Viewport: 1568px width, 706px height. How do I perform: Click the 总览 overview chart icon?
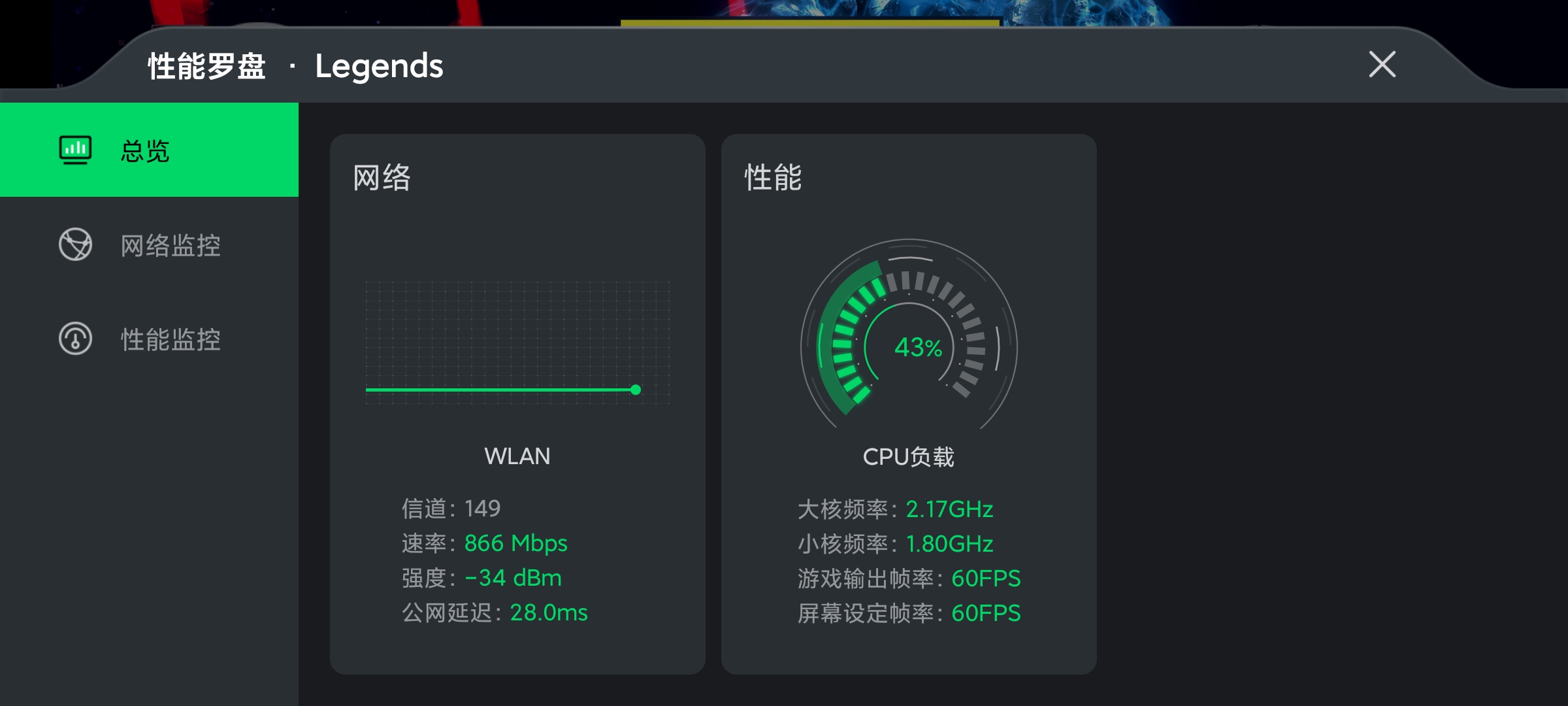pyautogui.click(x=75, y=150)
